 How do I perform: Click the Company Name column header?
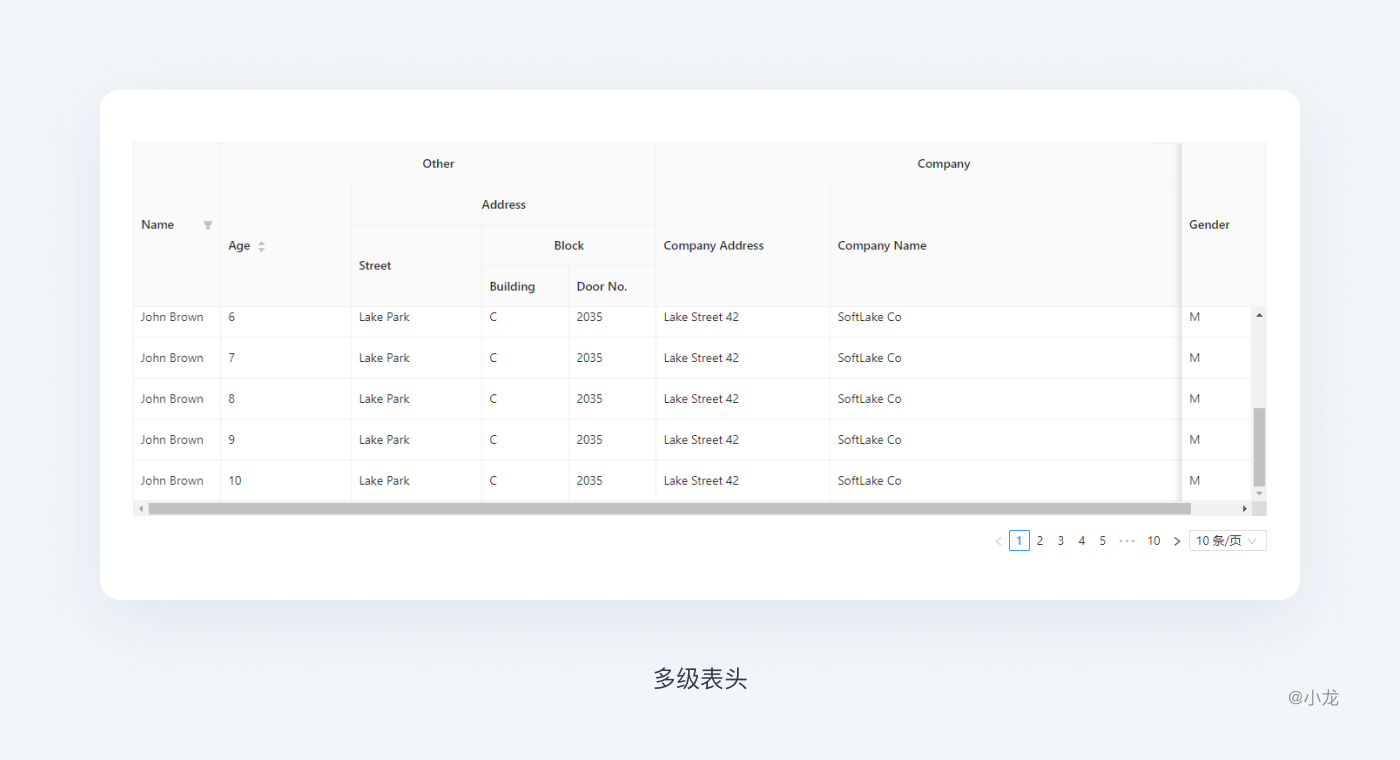(882, 246)
